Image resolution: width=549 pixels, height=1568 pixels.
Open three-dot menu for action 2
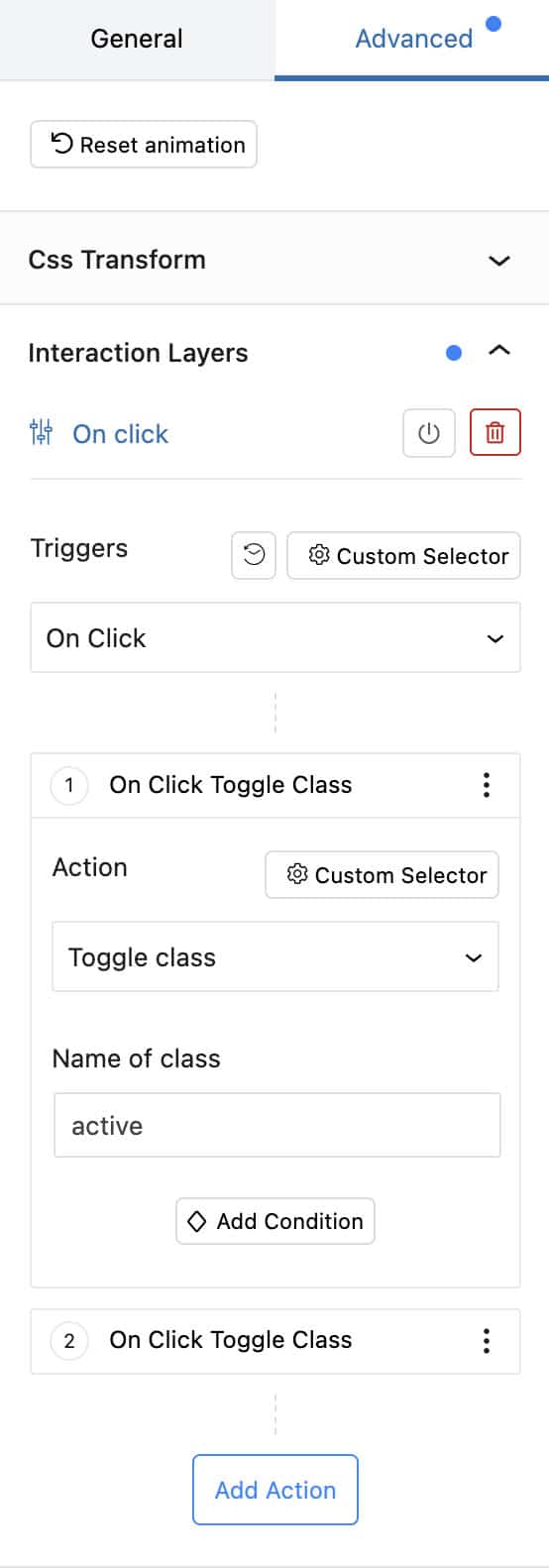486,1341
